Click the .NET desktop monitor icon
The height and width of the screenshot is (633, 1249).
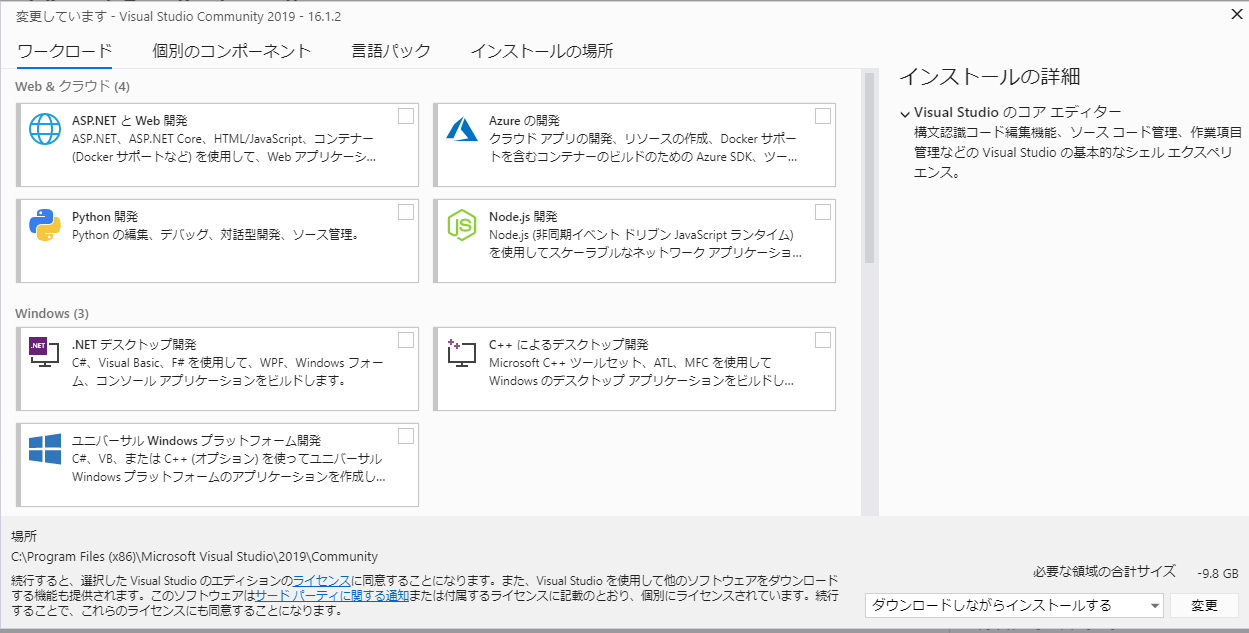45,352
